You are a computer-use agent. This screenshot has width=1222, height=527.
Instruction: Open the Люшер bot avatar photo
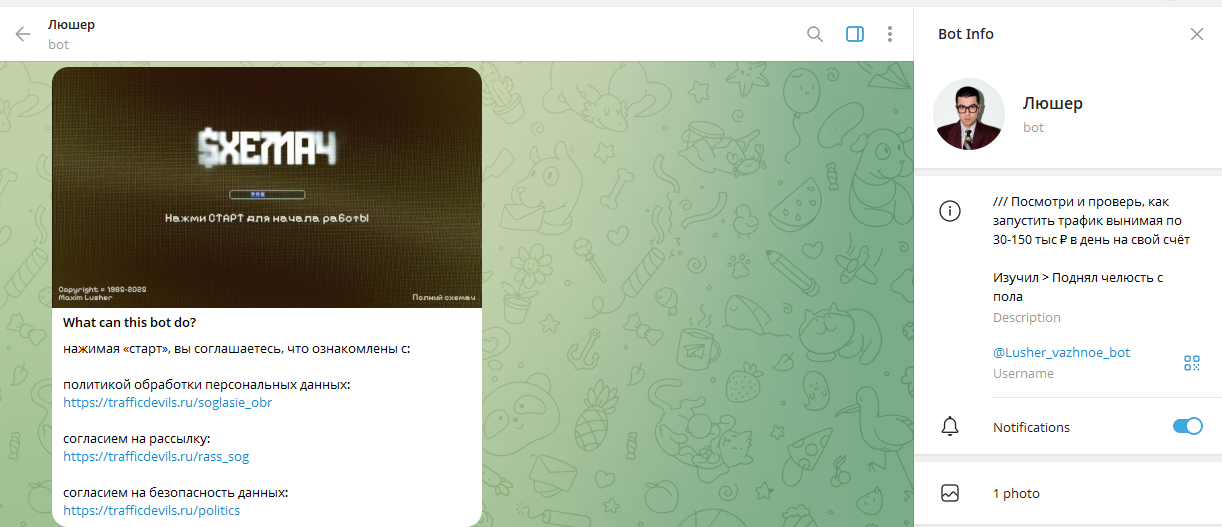968,114
